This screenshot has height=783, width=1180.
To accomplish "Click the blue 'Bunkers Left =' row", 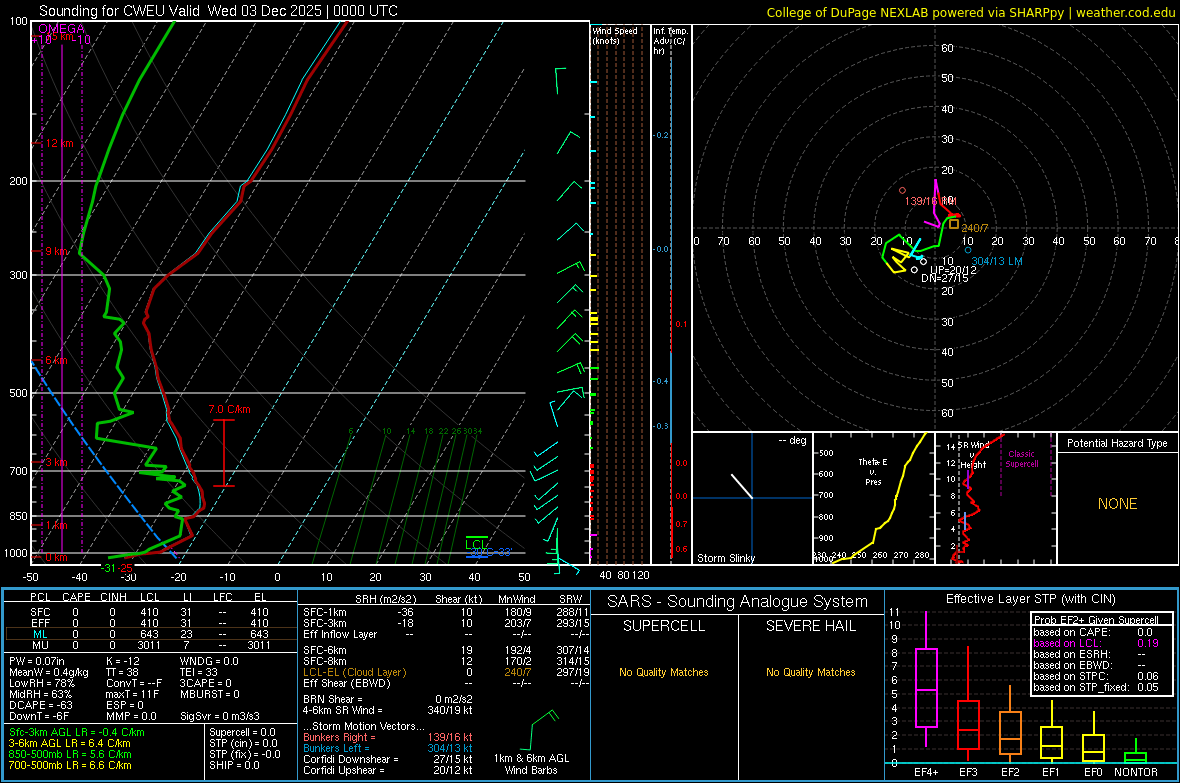I will pos(388,748).
